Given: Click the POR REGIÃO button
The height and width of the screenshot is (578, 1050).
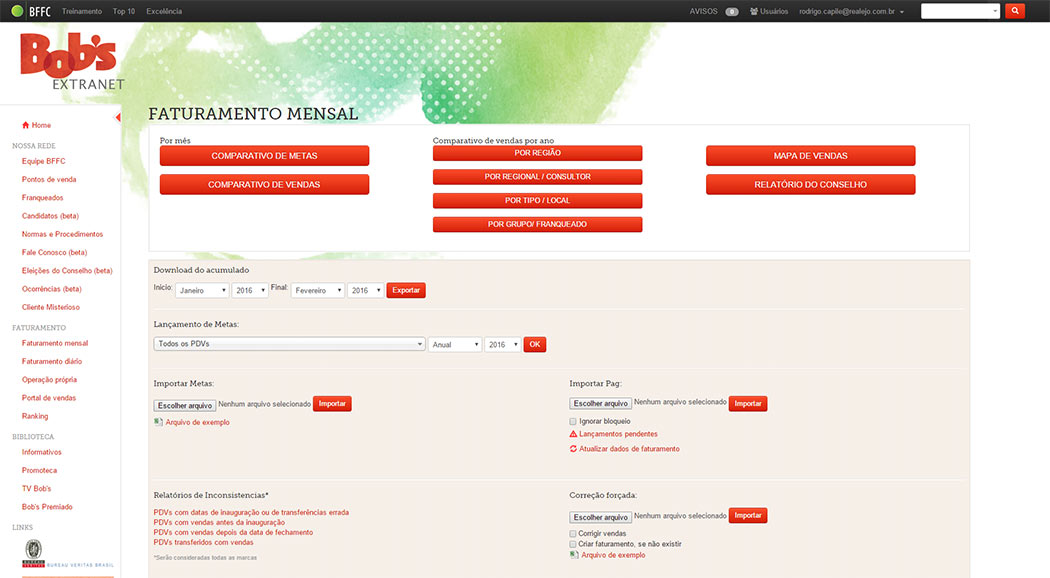Looking at the screenshot, I should point(538,153).
